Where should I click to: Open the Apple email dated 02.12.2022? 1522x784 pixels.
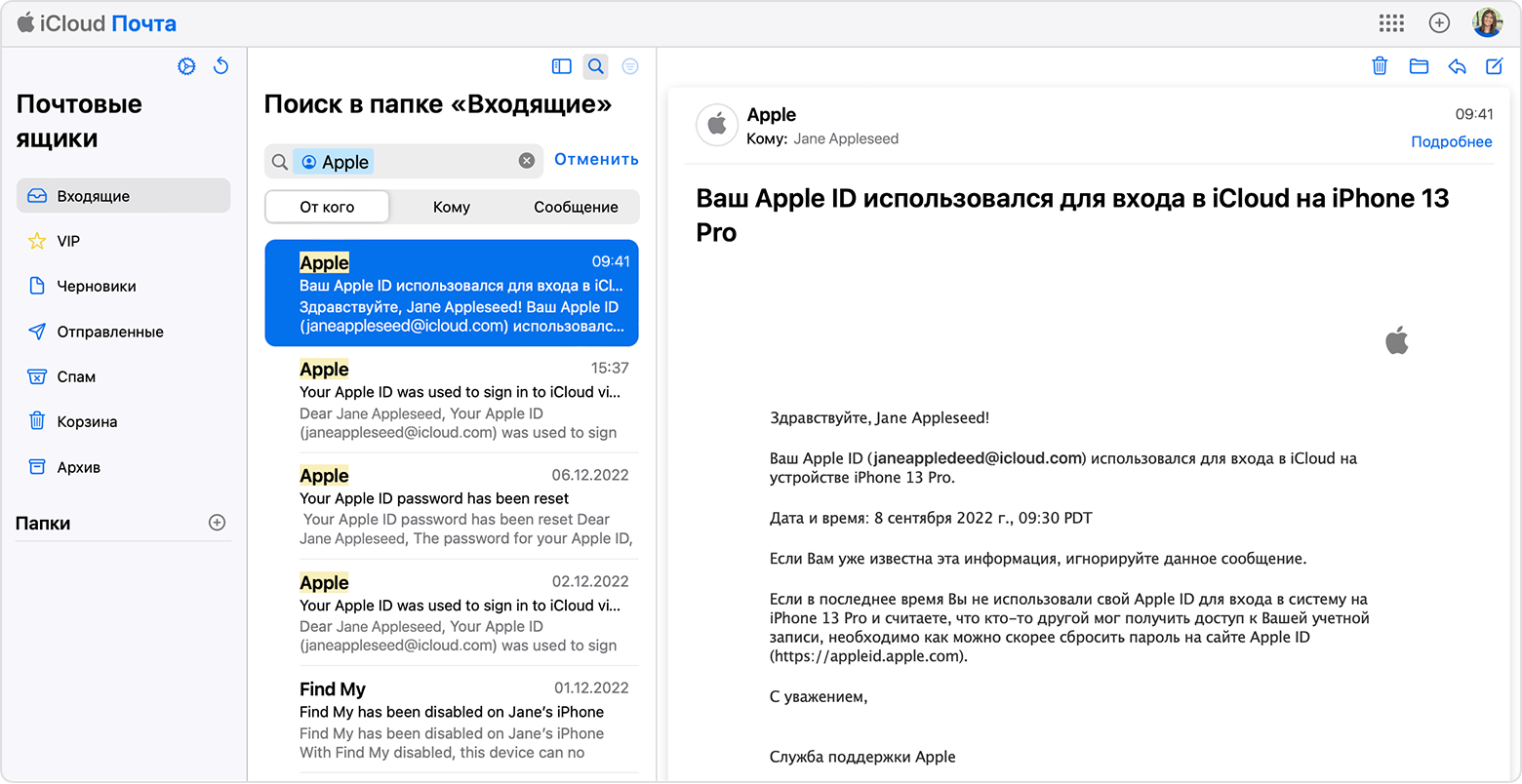pyautogui.click(x=452, y=612)
